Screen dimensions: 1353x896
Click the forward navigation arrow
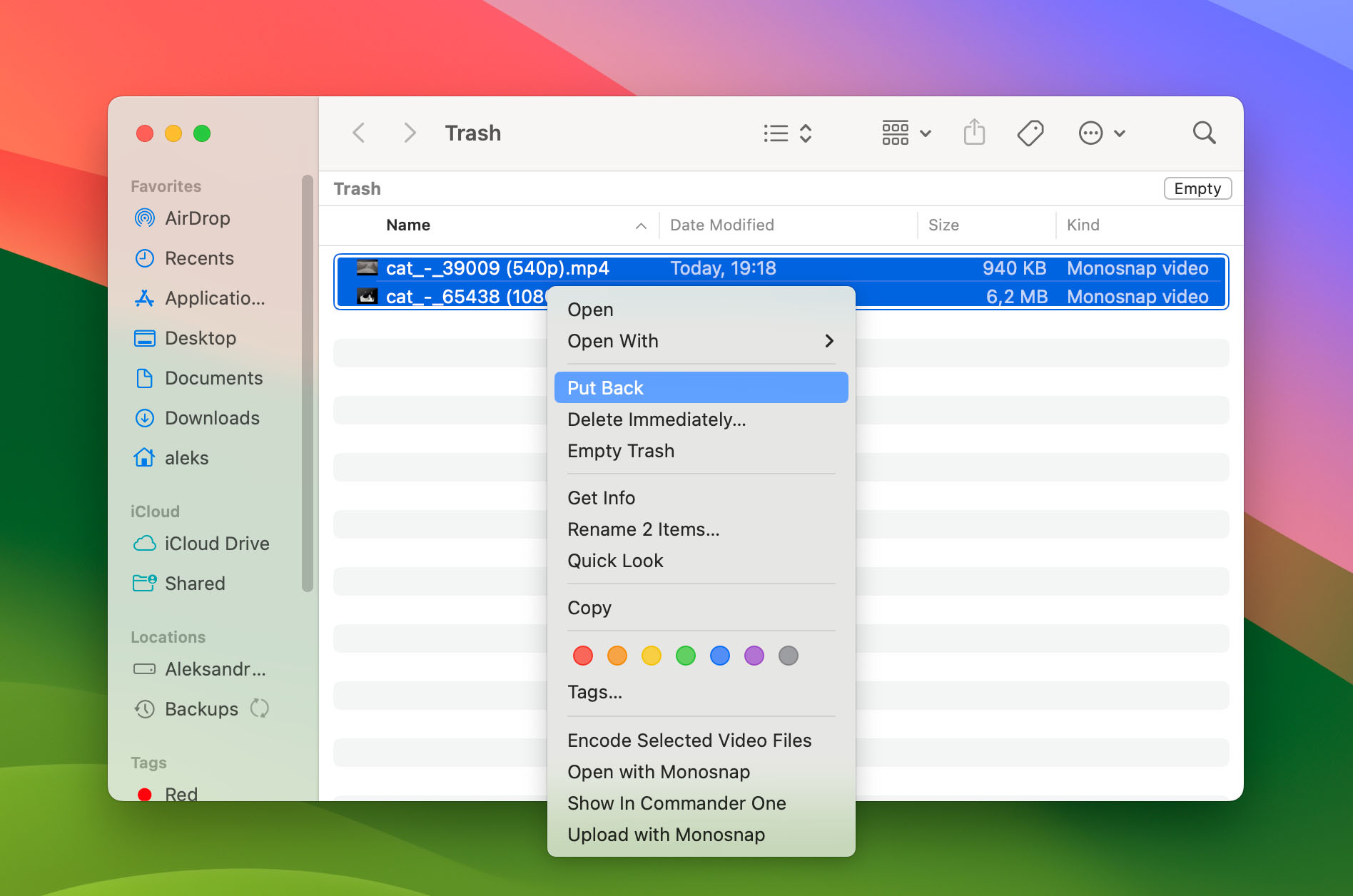point(409,133)
